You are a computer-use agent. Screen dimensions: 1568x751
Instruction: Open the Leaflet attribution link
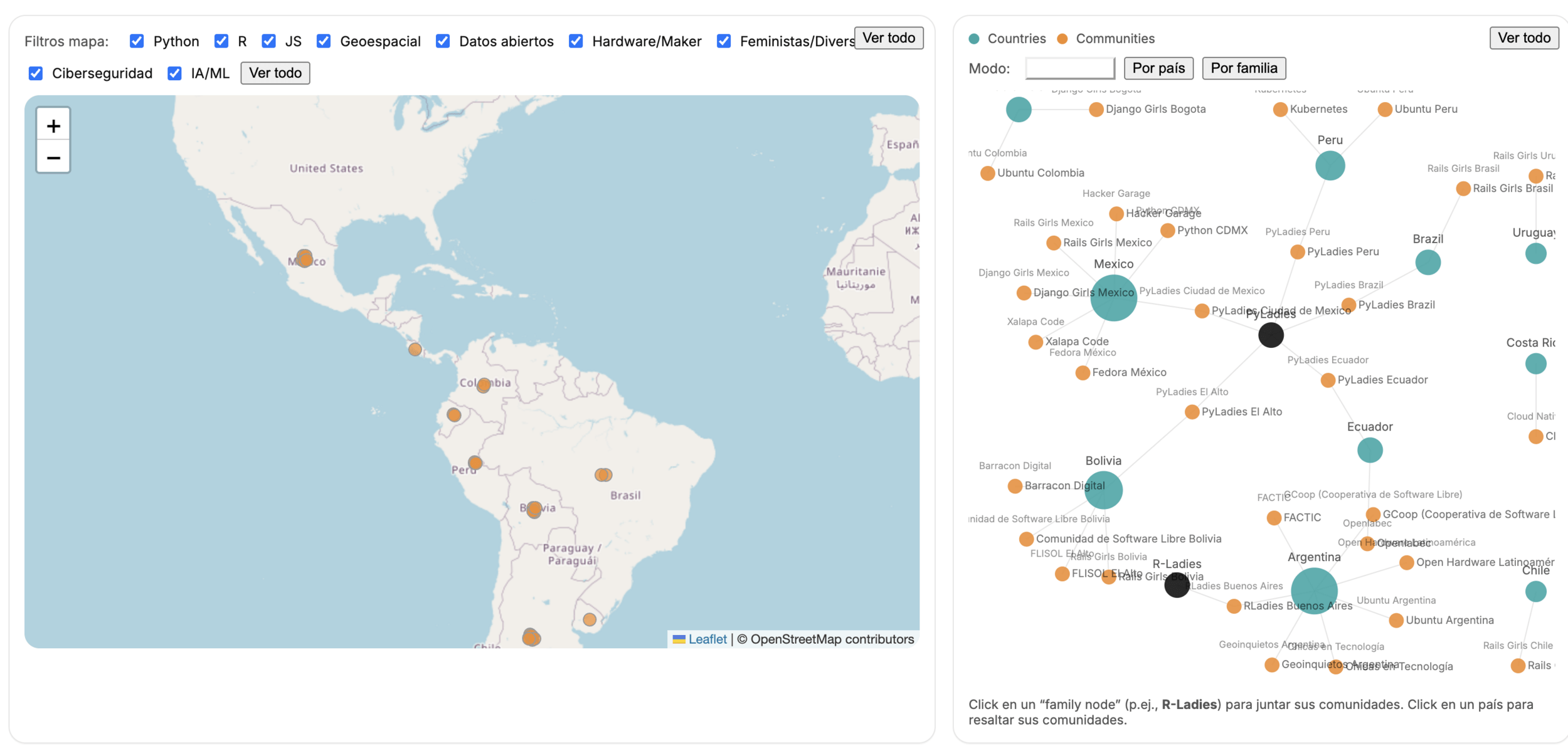click(707, 639)
